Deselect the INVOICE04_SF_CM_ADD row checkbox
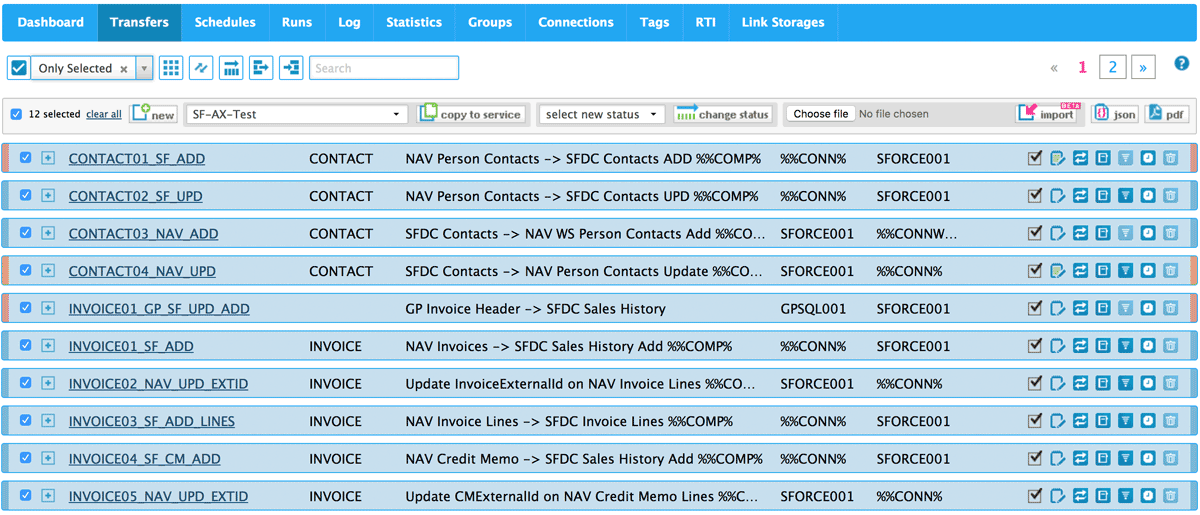This screenshot has width=1200, height=515. 26,458
